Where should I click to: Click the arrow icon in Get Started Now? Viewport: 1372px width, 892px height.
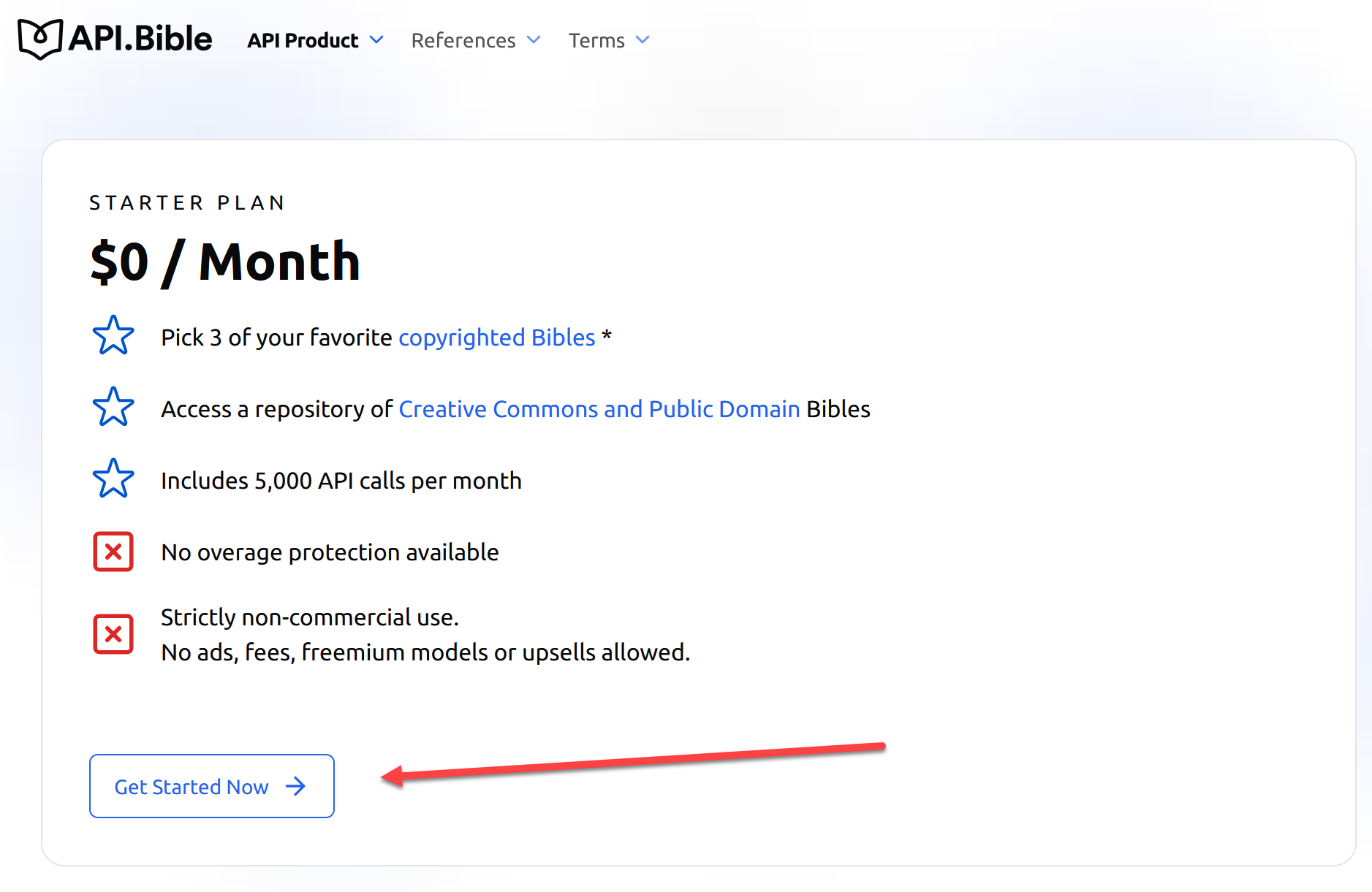pyautogui.click(x=296, y=786)
